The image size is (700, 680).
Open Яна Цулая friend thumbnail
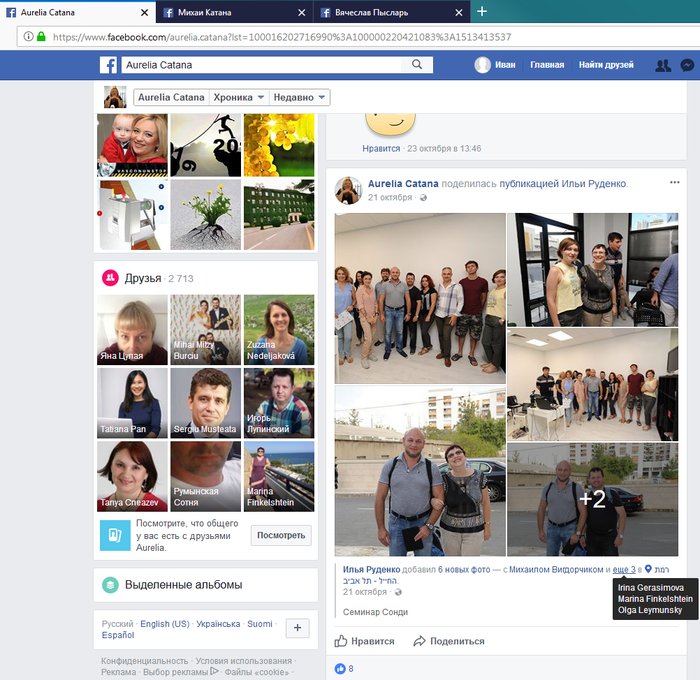point(133,330)
